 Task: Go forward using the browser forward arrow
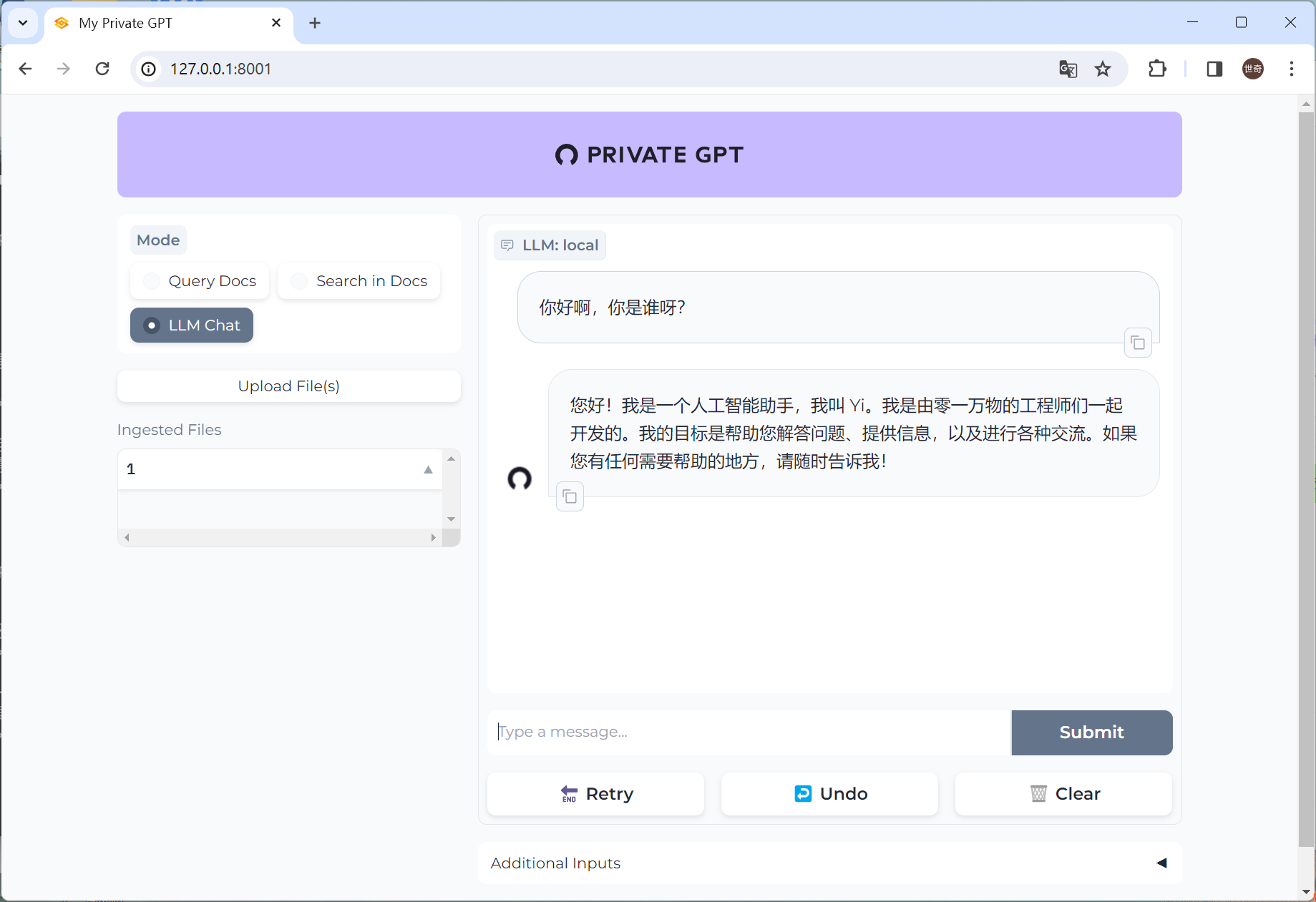pos(64,69)
